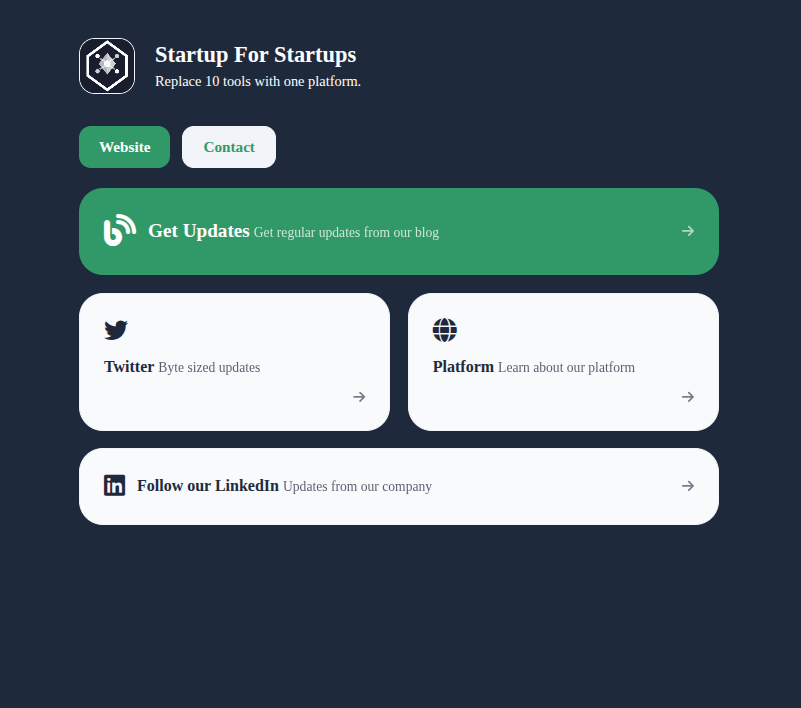The image size is (801, 708).
Task: Click 'Updates from our company' description
Action: coord(358,486)
